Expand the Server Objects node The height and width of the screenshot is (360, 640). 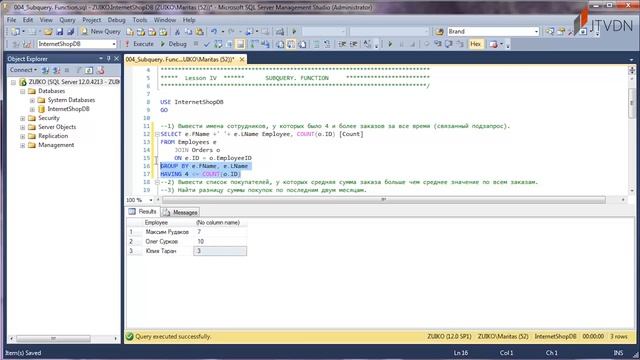(x=23, y=127)
